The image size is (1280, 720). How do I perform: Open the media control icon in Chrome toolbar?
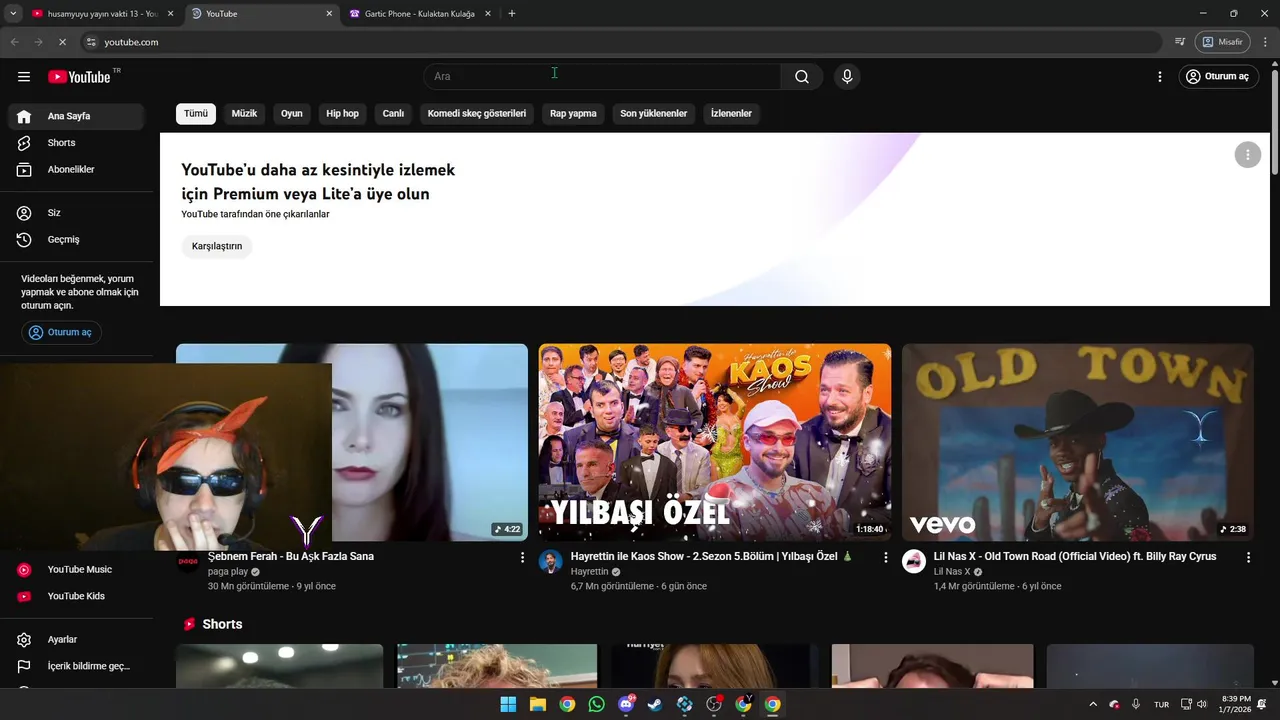(1180, 42)
